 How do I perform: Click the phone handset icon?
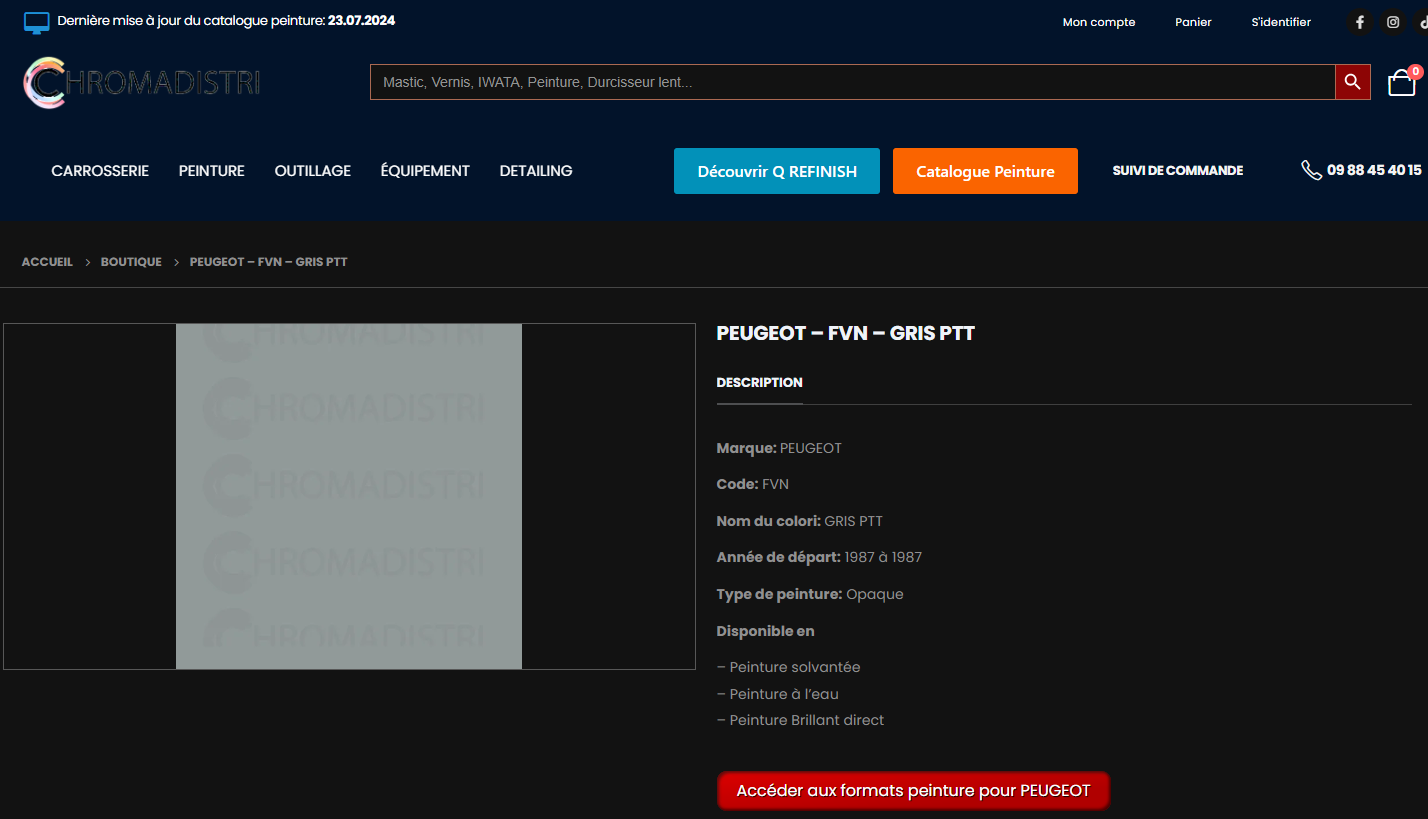(1311, 170)
